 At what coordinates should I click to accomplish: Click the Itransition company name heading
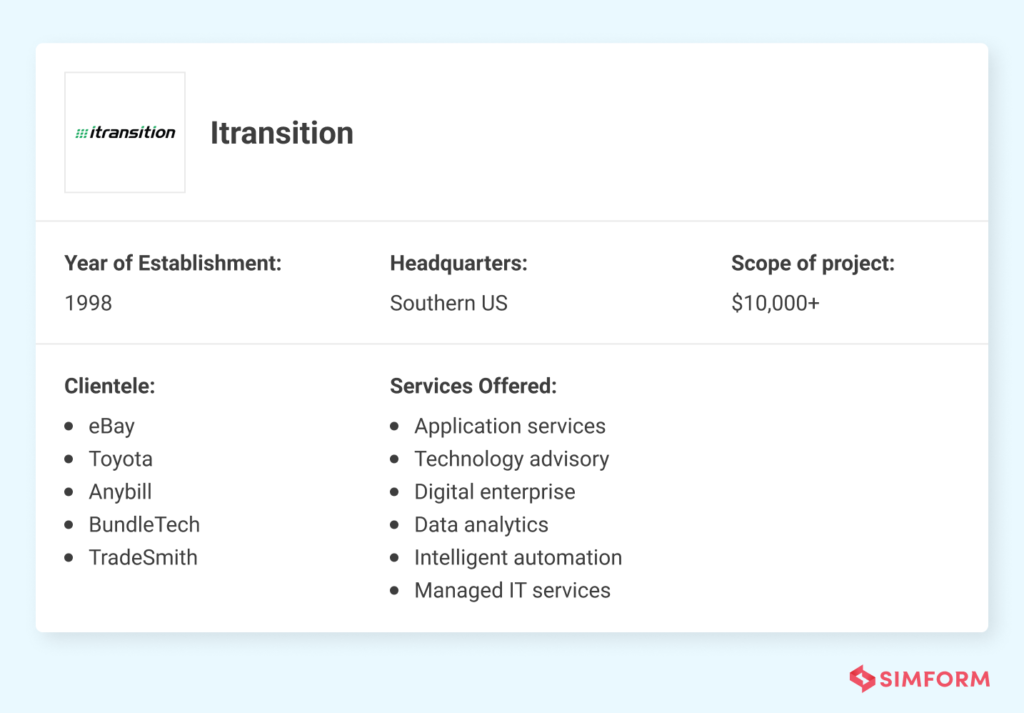coord(281,133)
